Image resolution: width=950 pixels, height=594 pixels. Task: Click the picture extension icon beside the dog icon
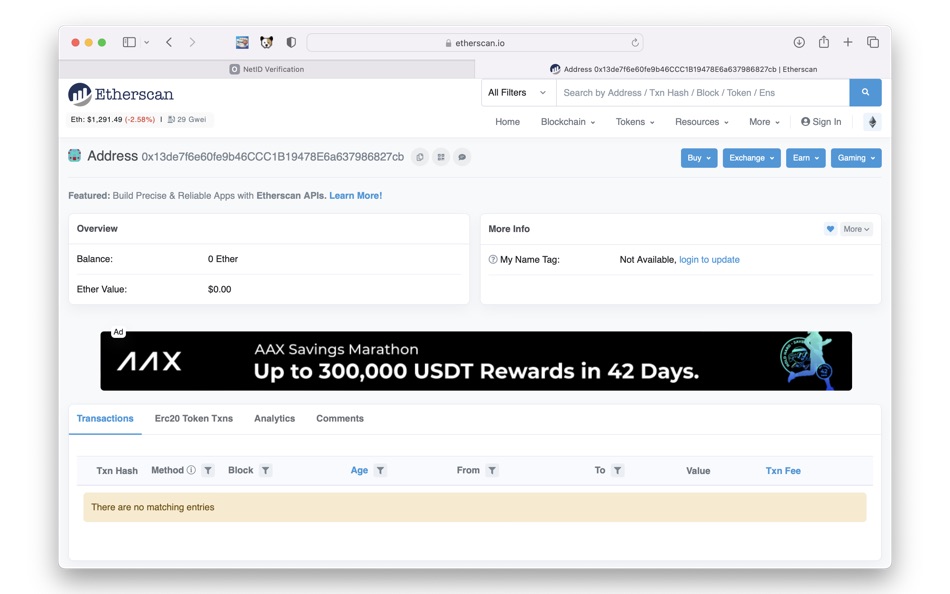click(242, 42)
